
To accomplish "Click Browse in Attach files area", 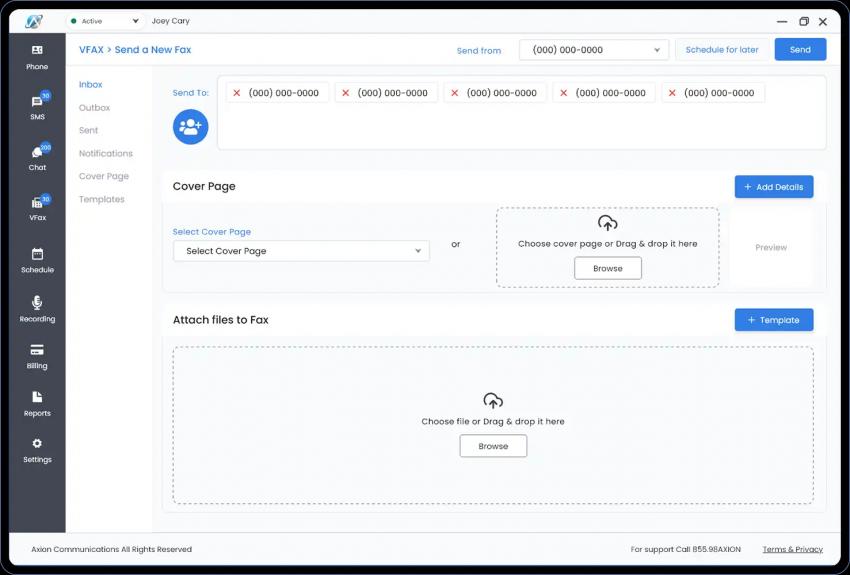I will point(493,446).
